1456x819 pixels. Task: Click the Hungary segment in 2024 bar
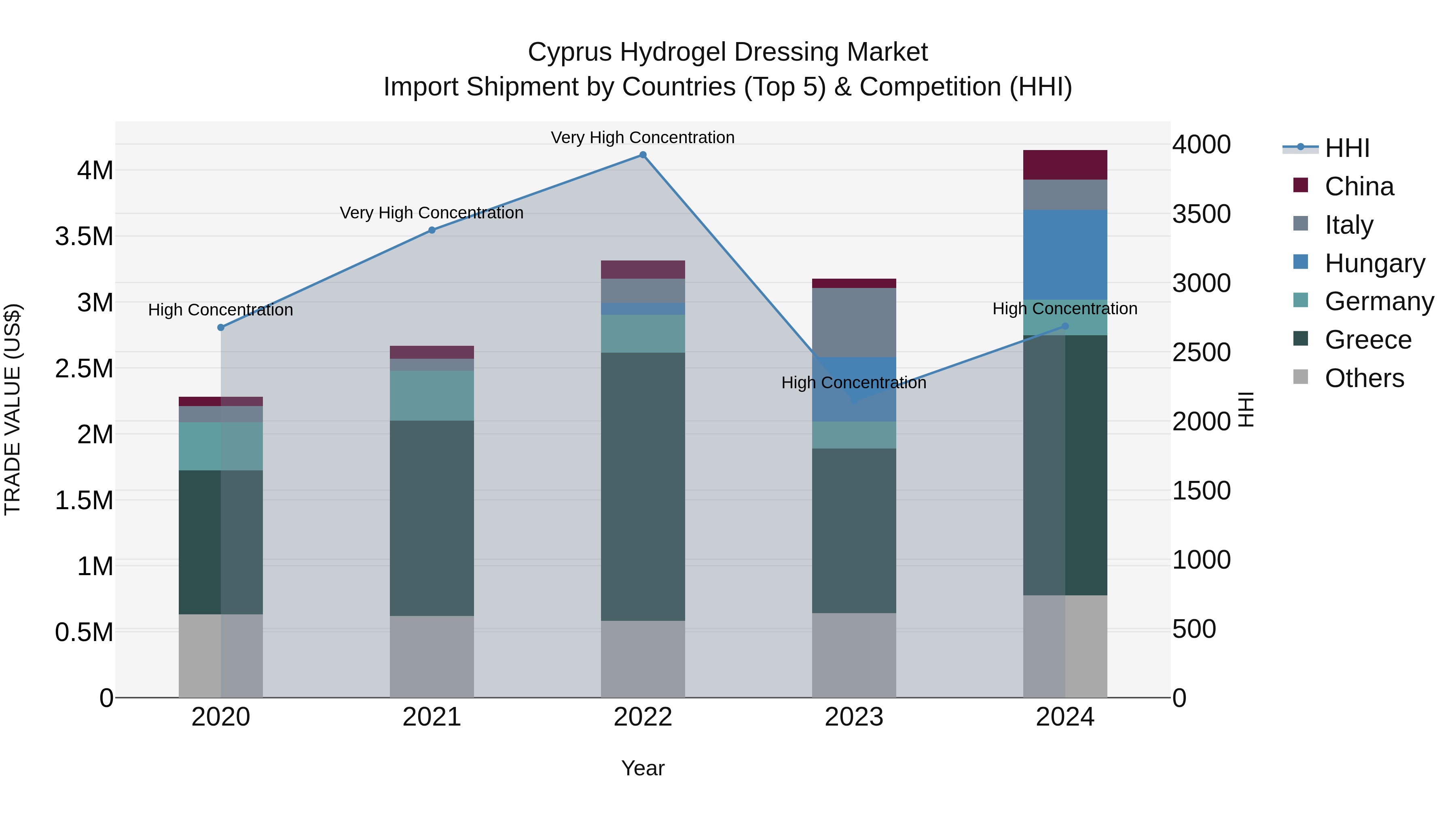(1065, 254)
